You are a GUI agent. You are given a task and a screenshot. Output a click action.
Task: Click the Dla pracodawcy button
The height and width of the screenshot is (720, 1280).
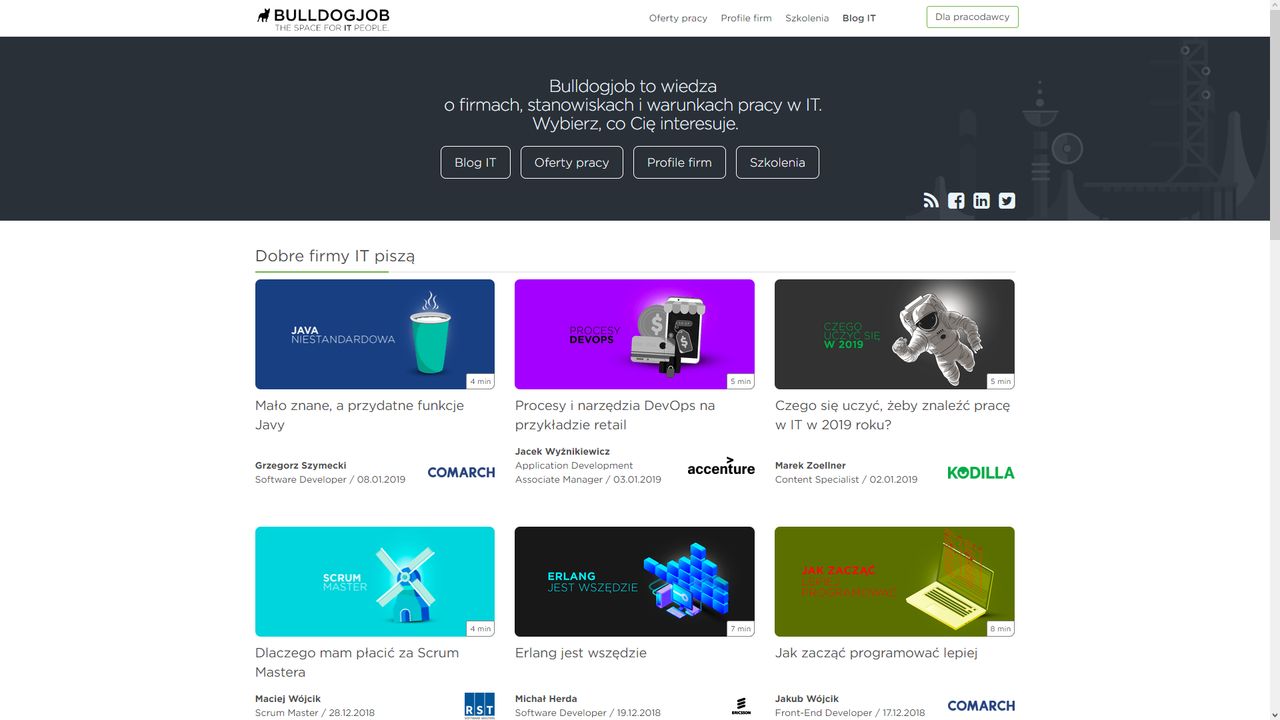pyautogui.click(x=972, y=17)
